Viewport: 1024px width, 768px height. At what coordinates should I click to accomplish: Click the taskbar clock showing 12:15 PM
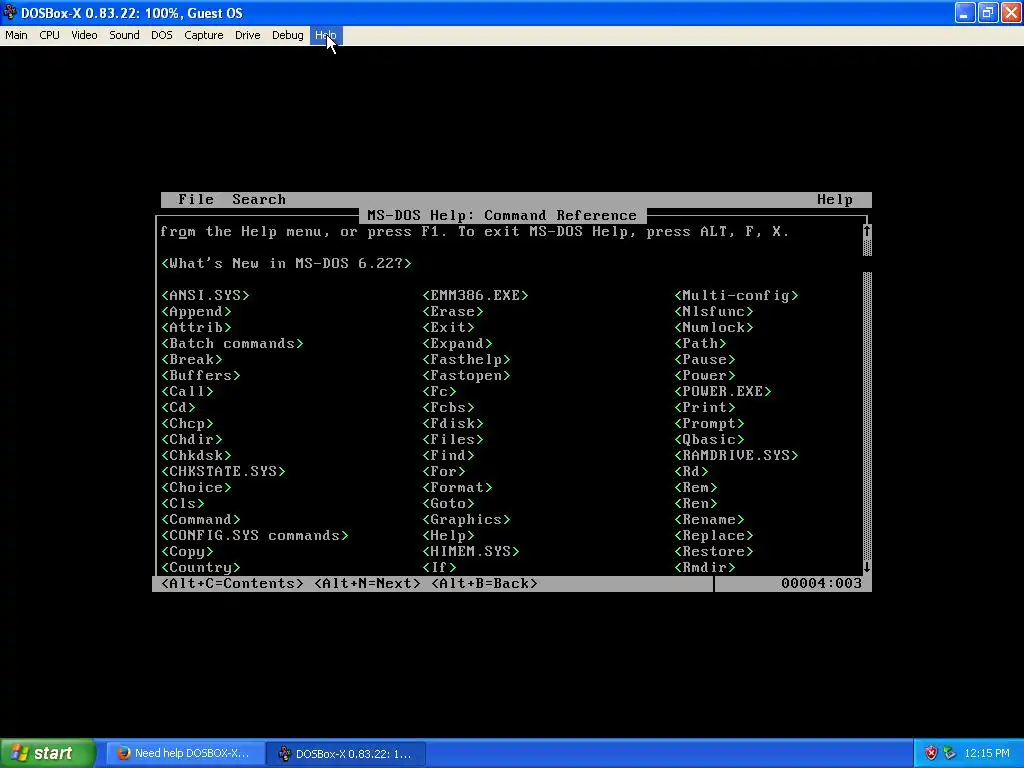pyautogui.click(x=987, y=753)
